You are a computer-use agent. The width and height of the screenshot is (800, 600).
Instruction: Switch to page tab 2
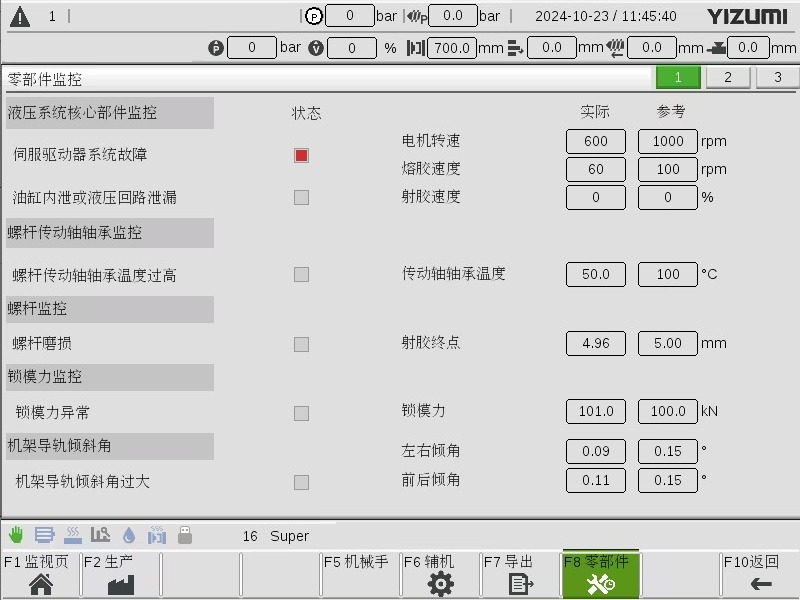pyautogui.click(x=728, y=77)
